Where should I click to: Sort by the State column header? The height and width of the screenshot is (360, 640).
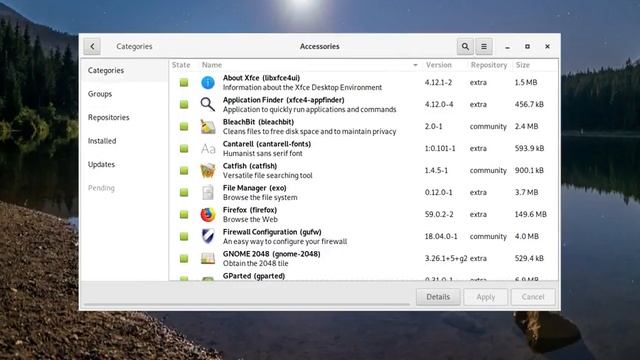181,65
